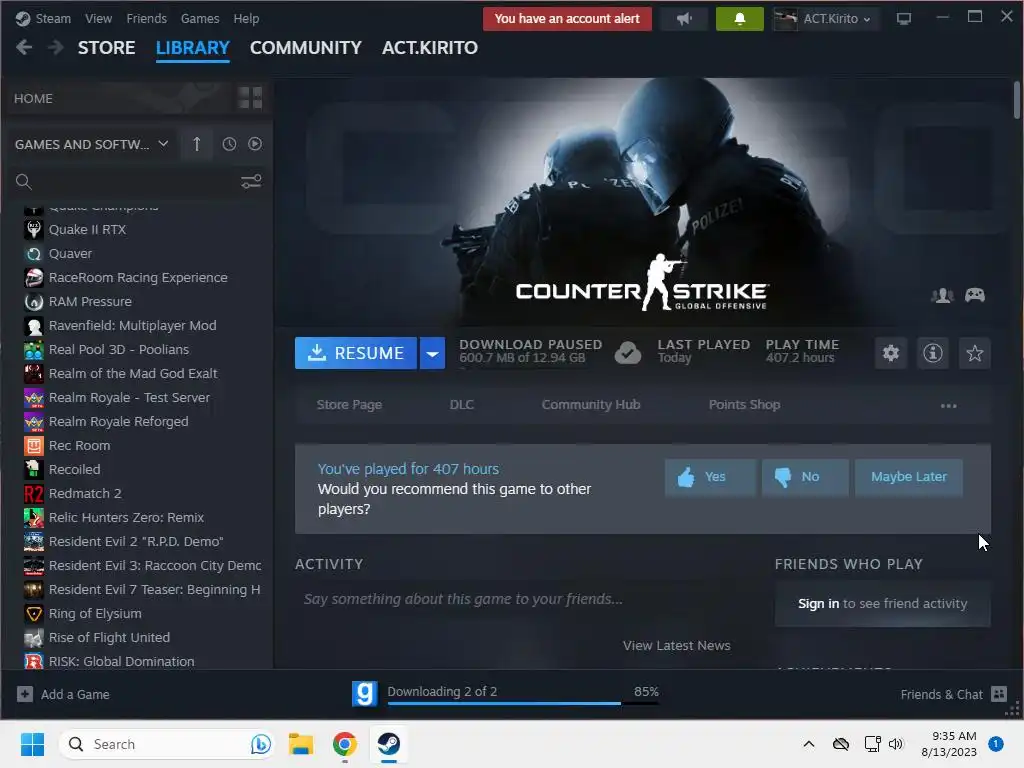Resume the Counter-Strike download
Viewport: 1024px width, 768px height.
[x=356, y=353]
